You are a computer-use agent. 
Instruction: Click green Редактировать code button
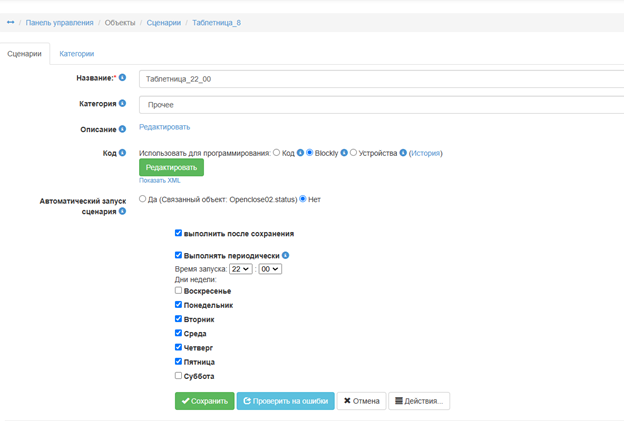(171, 168)
